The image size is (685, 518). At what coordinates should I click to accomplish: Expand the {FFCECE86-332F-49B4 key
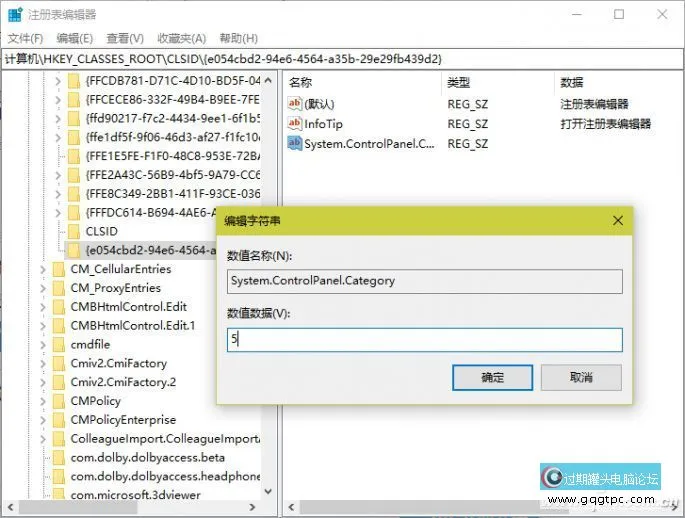point(58,100)
